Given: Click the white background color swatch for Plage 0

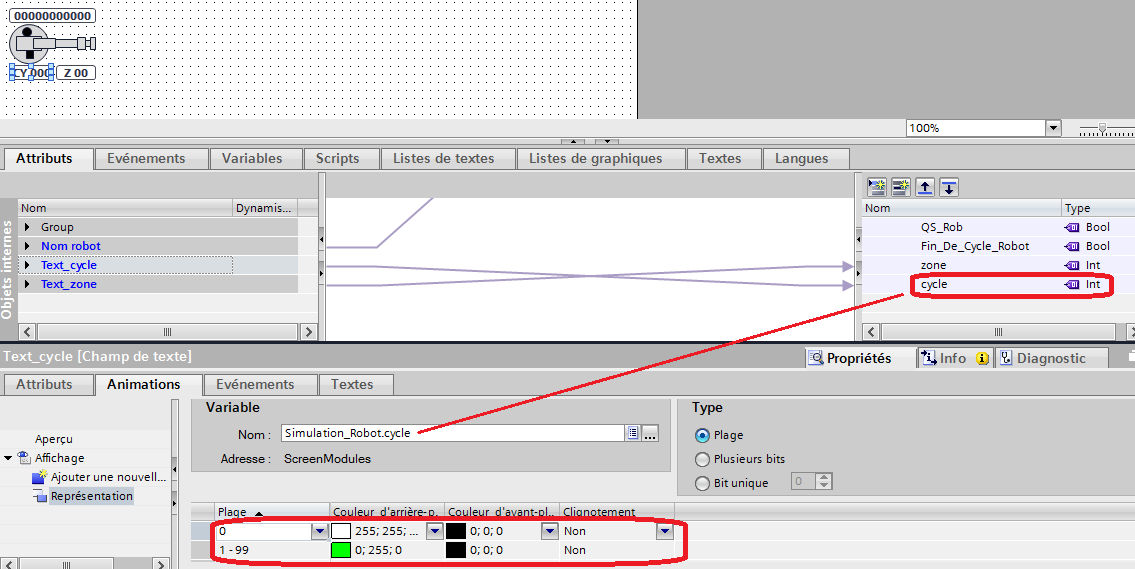Looking at the screenshot, I should click(341, 531).
